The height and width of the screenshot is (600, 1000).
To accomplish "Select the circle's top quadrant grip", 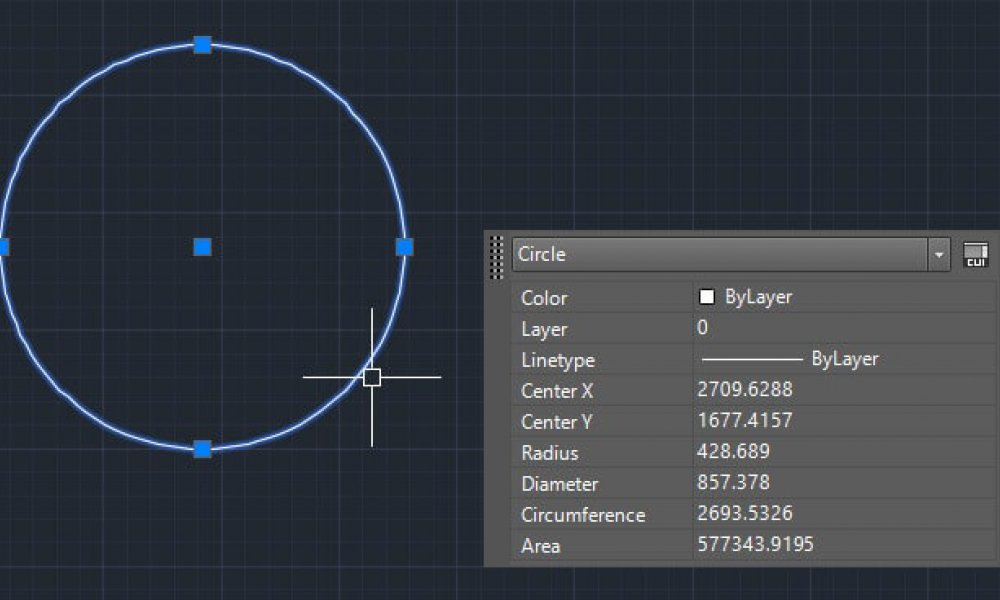I will [x=202, y=44].
